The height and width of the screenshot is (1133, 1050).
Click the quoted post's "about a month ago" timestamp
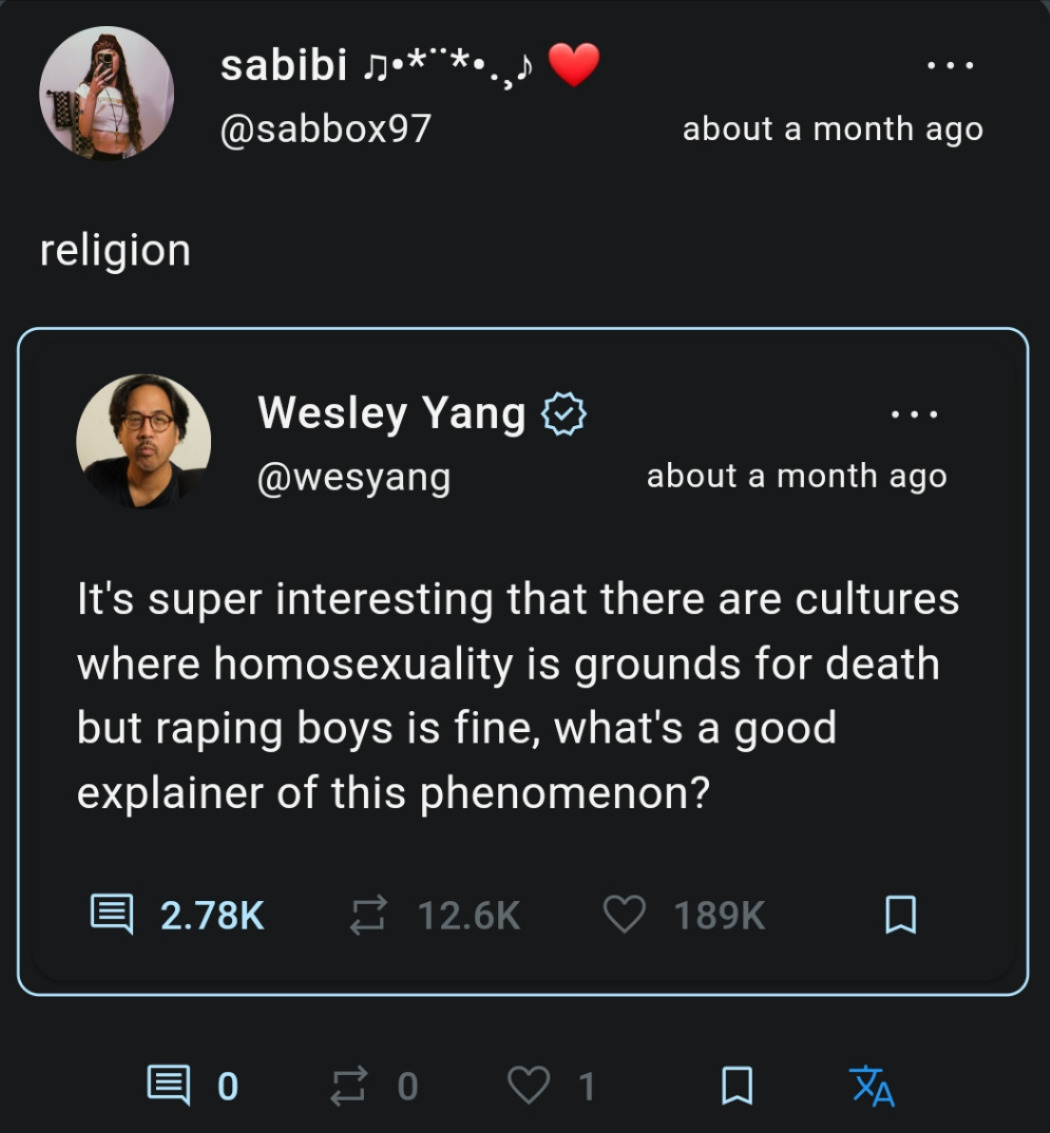(796, 476)
